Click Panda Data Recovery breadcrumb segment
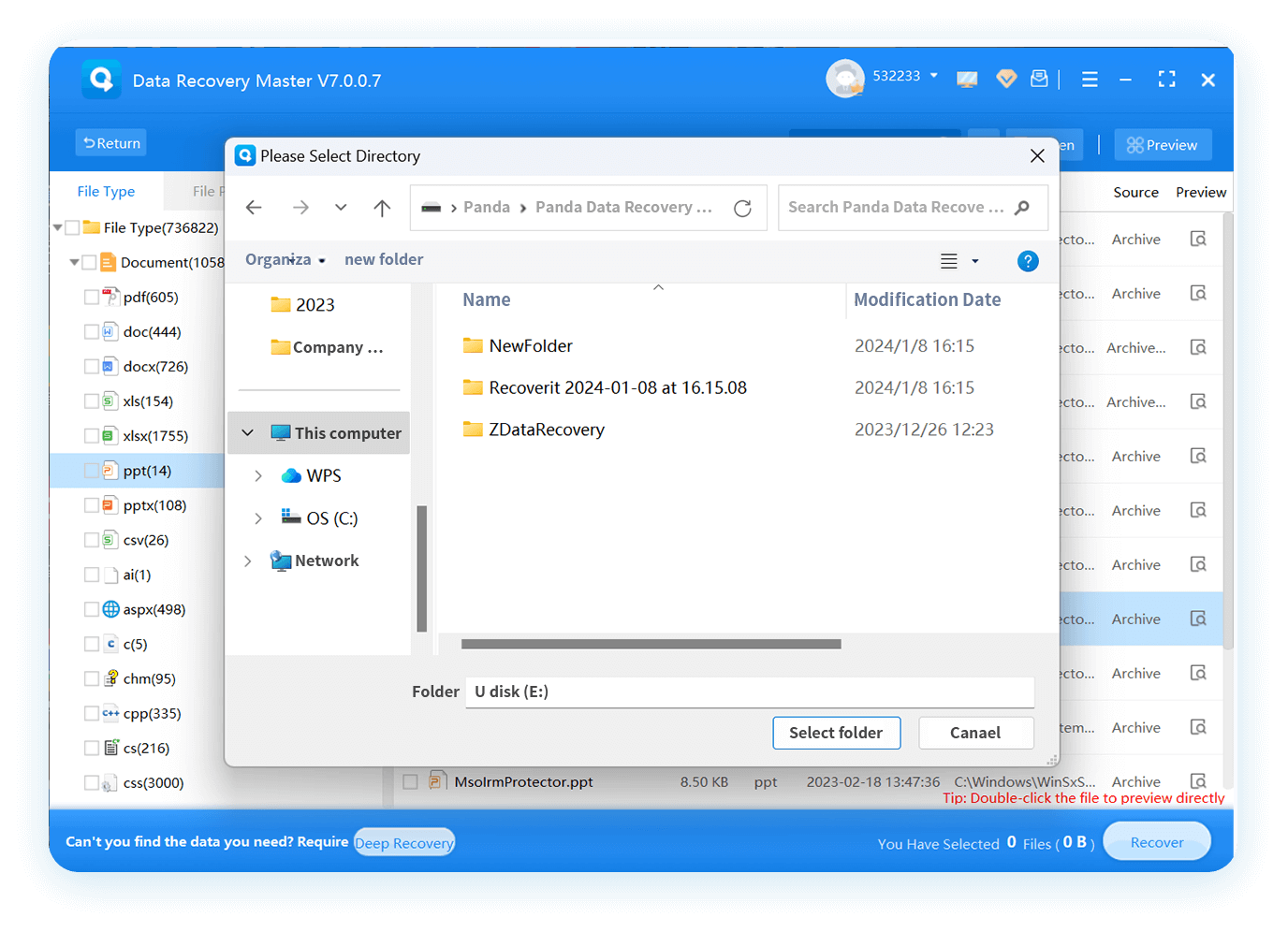The height and width of the screenshot is (932, 1288). point(623,207)
